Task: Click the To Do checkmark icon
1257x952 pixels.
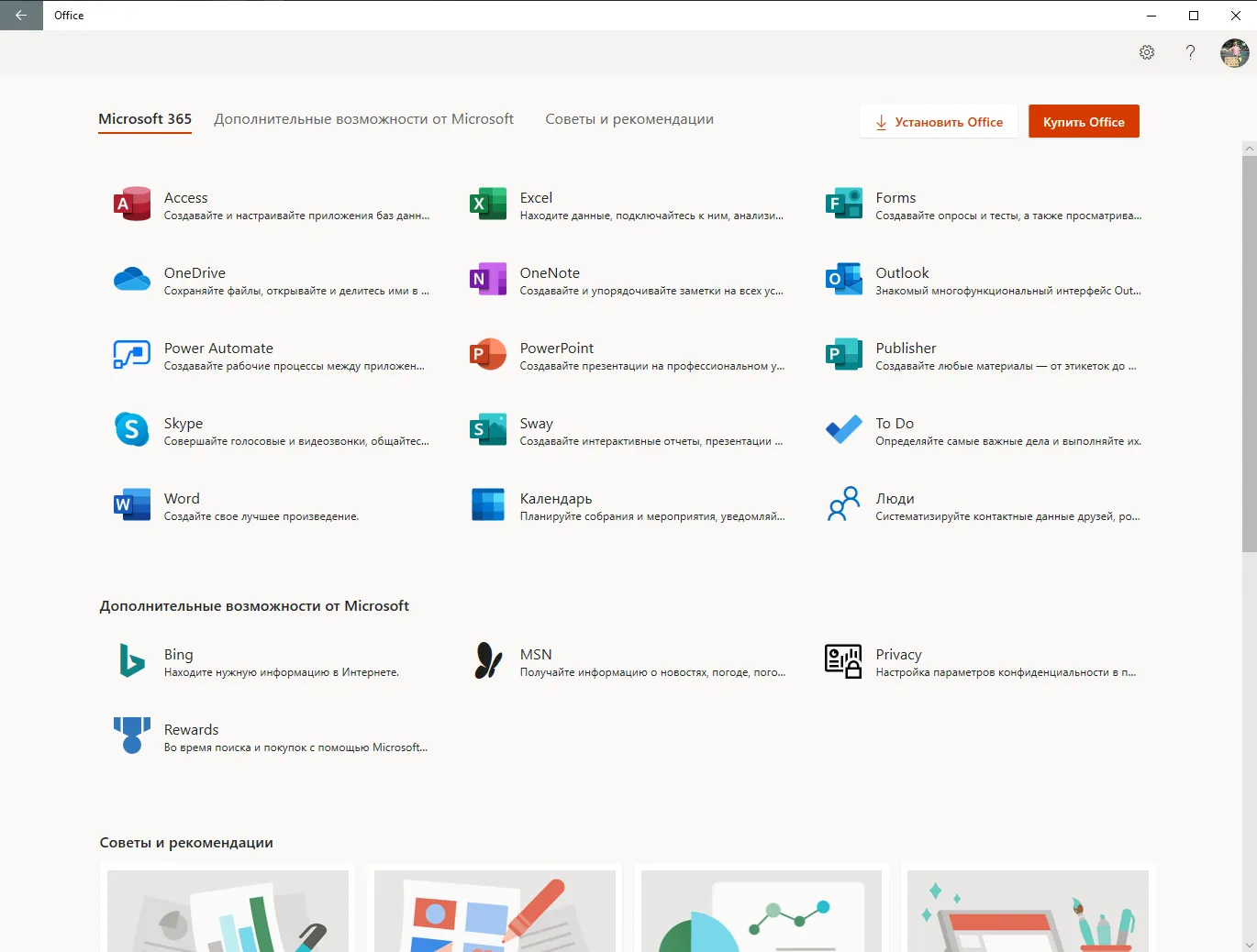Action: click(844, 429)
